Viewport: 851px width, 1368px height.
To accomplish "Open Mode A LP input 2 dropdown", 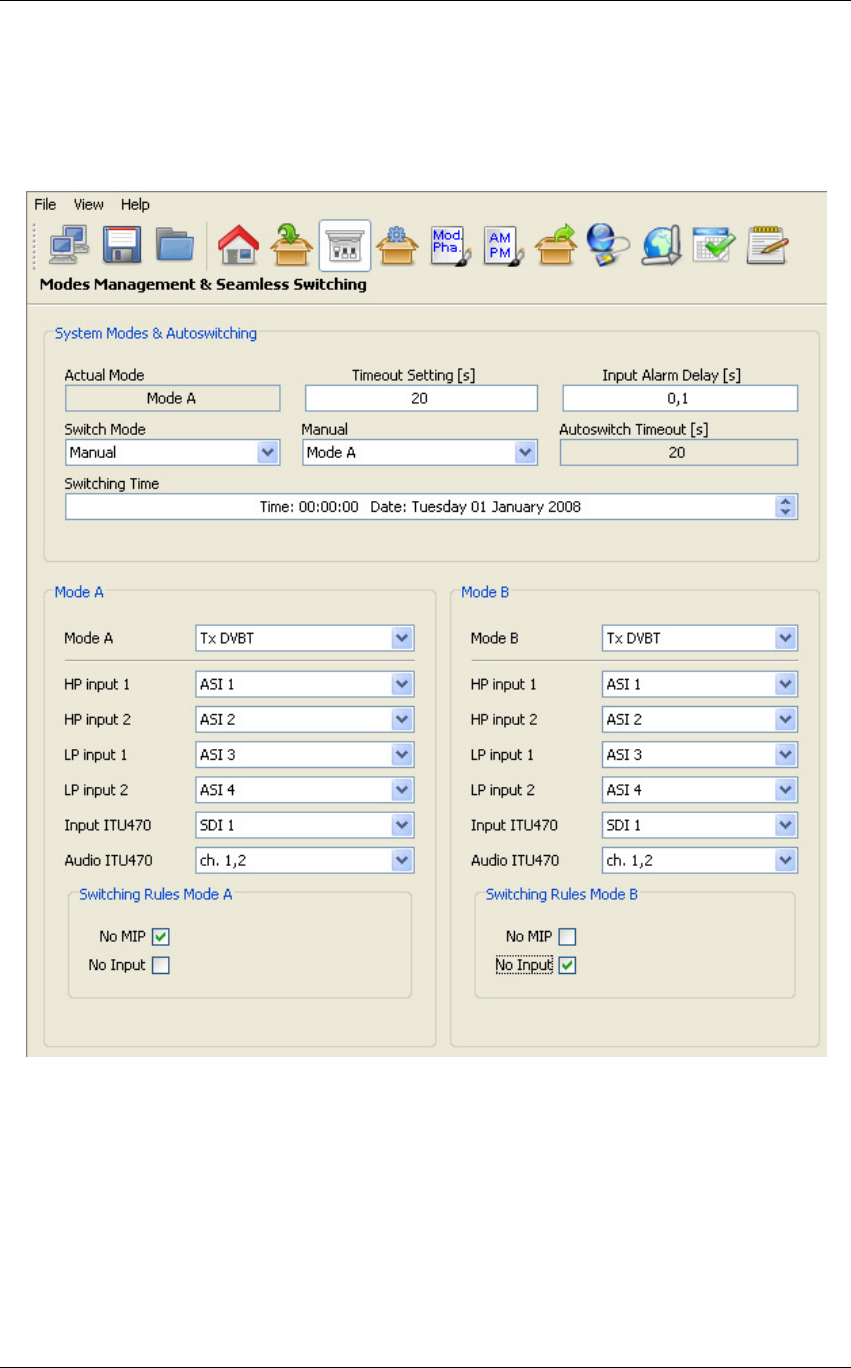I will [305, 790].
